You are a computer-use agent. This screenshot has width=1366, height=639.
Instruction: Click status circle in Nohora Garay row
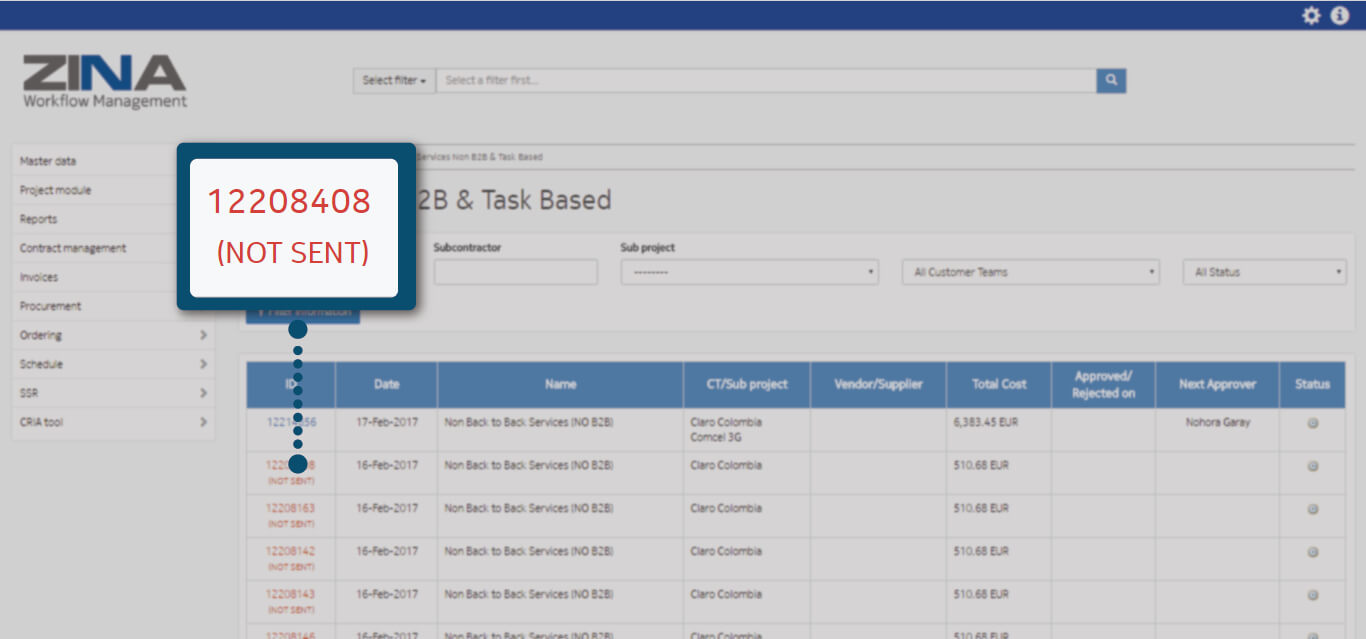coord(1313,423)
